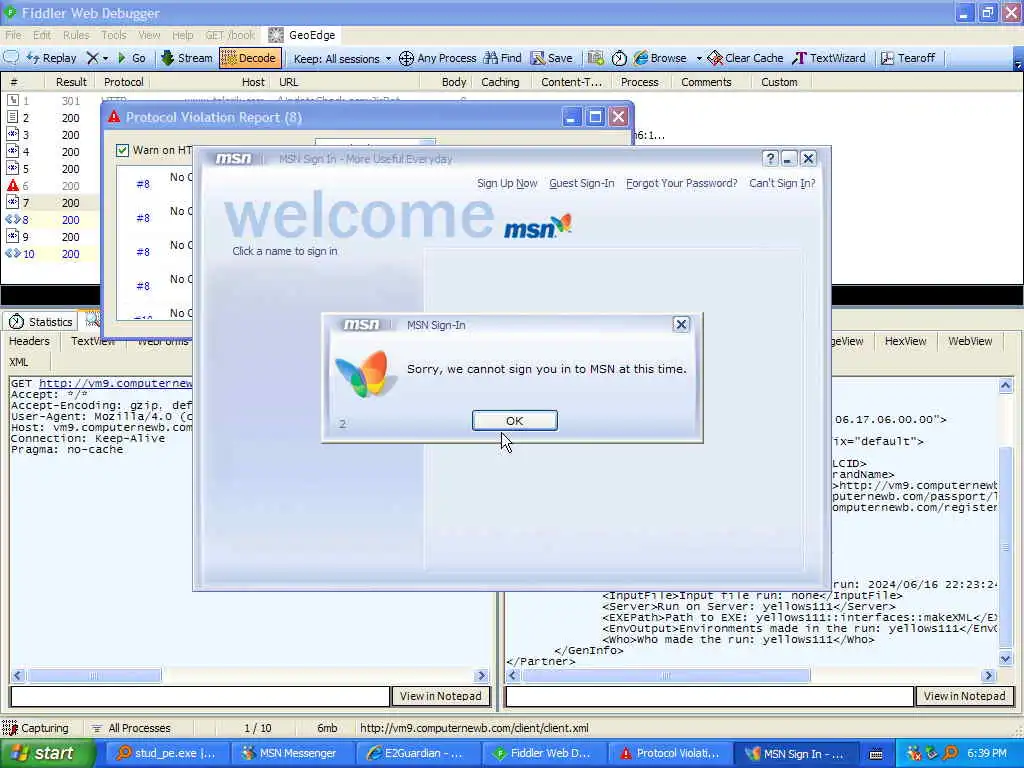Image resolution: width=1024 pixels, height=768 pixels.
Task: Click OK in MSN Sign-In dialog
Action: point(515,421)
